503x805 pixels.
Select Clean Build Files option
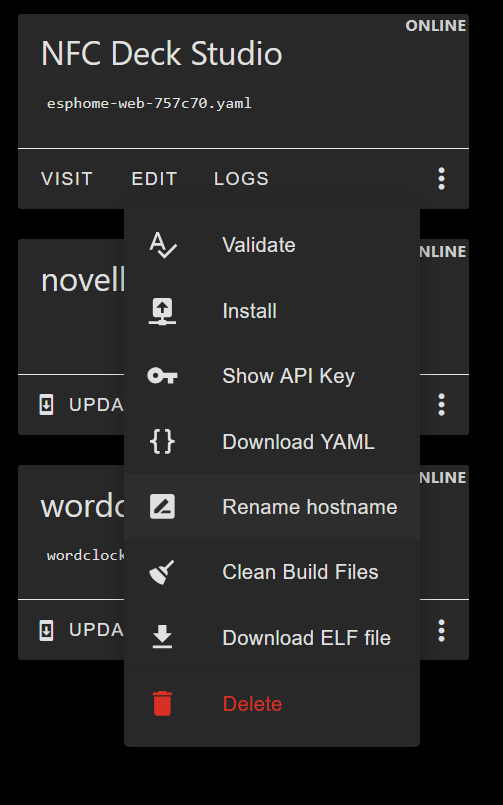point(272,572)
